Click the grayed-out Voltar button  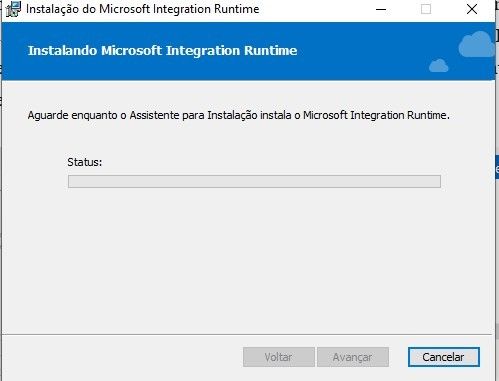[x=279, y=357]
